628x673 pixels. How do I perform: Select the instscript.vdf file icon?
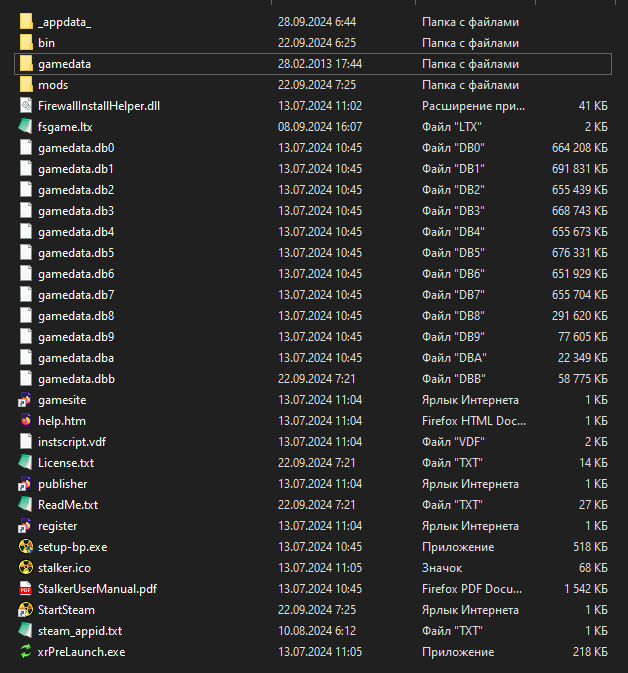(26, 442)
